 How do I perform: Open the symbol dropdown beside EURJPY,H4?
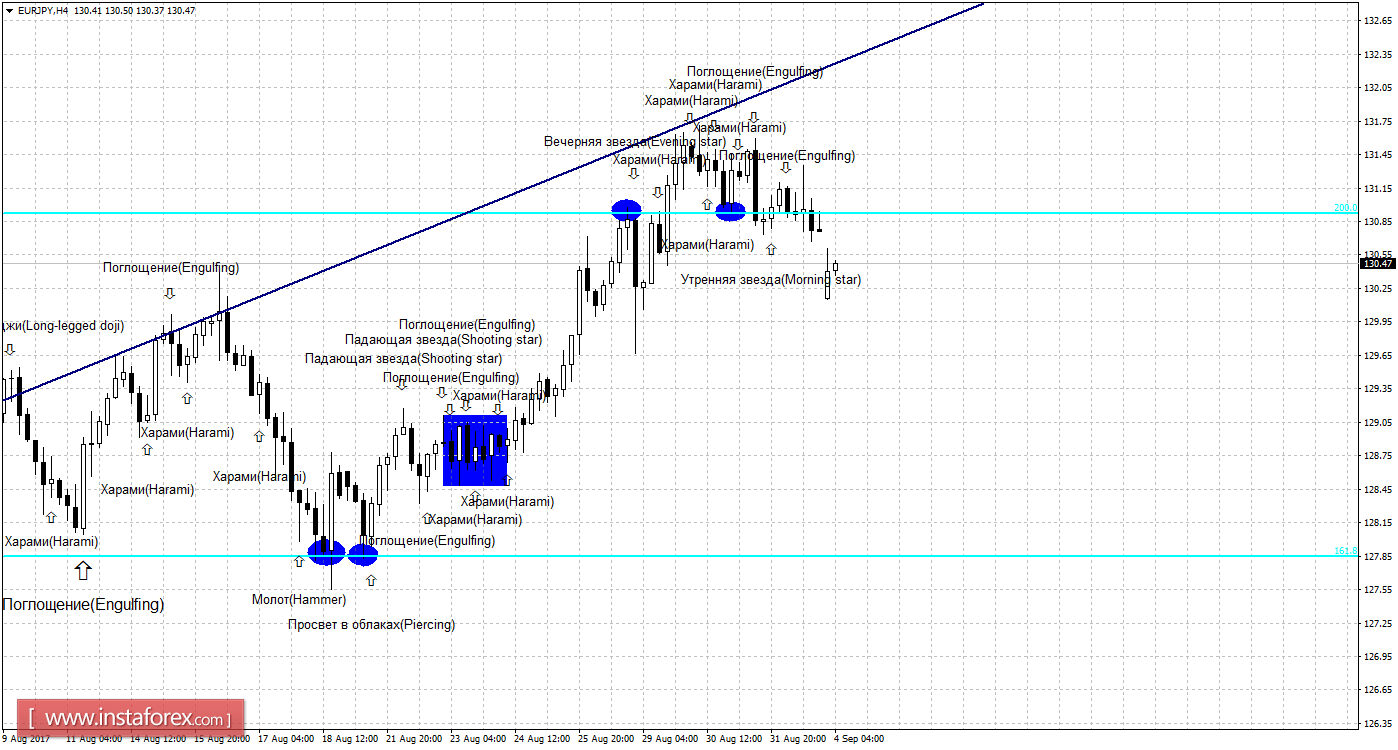pyautogui.click(x=11, y=7)
